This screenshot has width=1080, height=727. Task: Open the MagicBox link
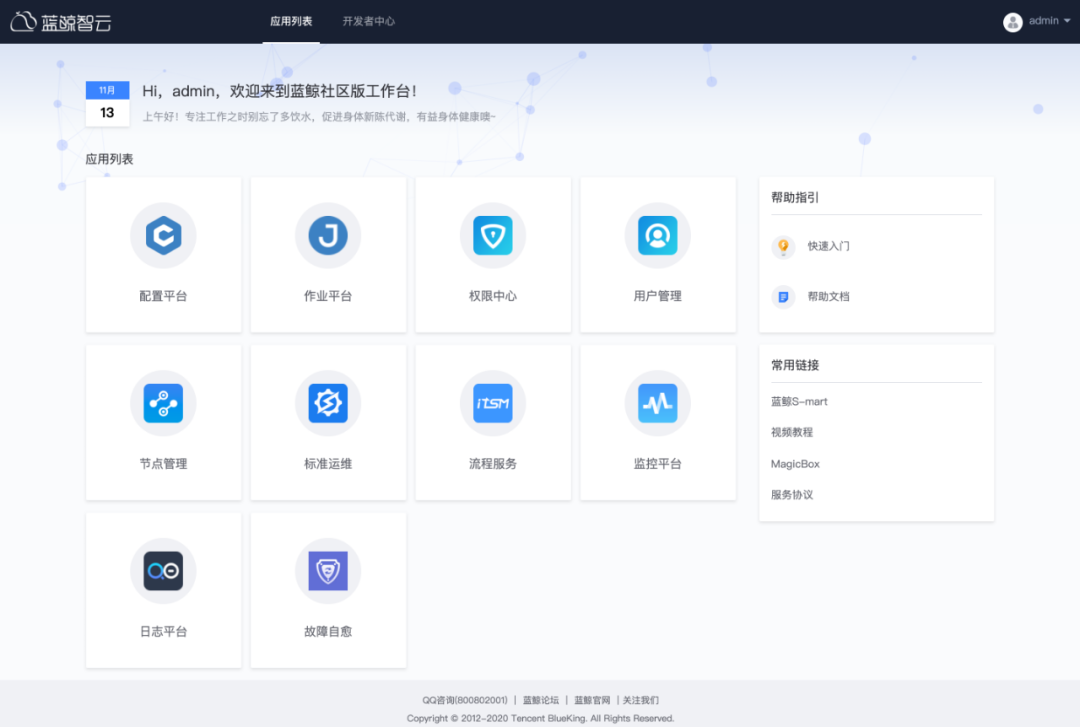click(x=795, y=464)
